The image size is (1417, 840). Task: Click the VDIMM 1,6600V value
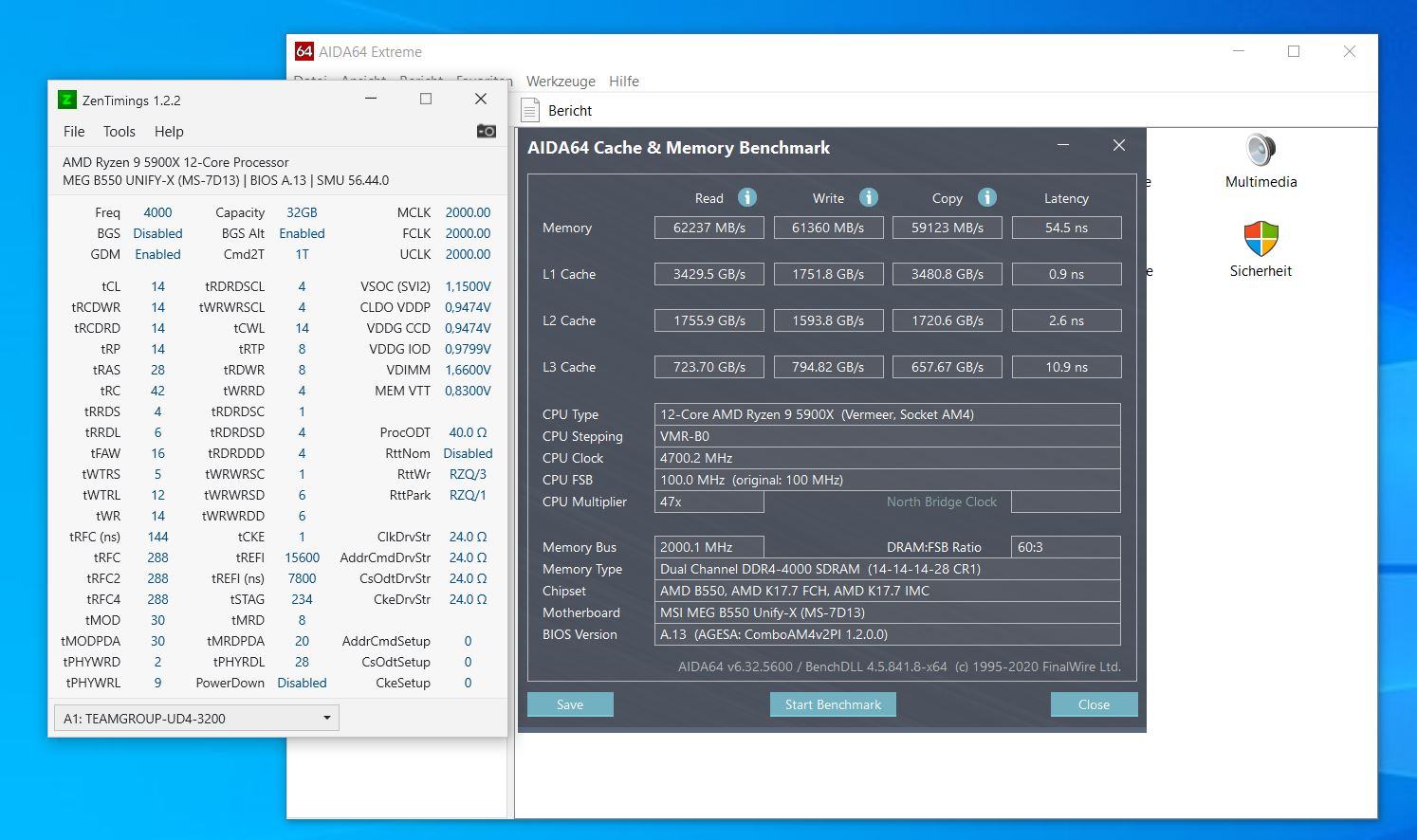click(x=468, y=370)
